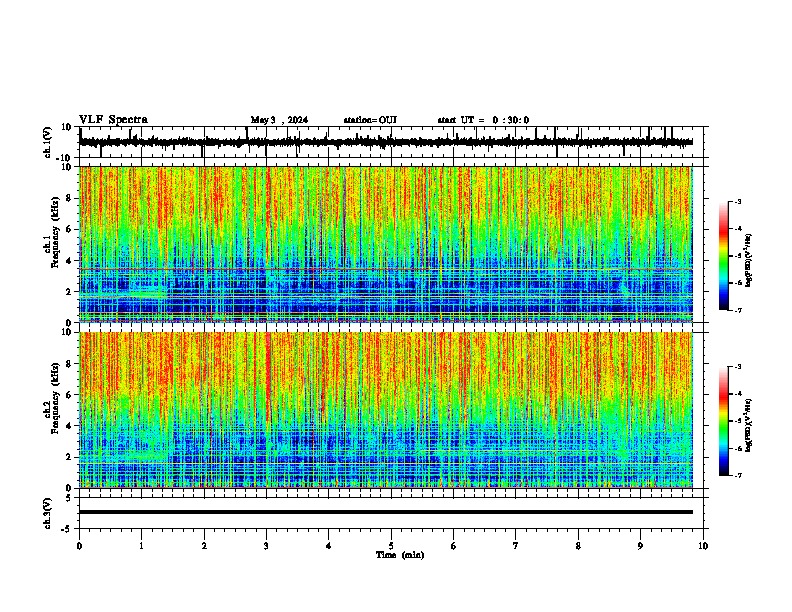Click the ch.1 voltage waveform trace
The width and height of the screenshot is (792, 612).
(x=386, y=142)
